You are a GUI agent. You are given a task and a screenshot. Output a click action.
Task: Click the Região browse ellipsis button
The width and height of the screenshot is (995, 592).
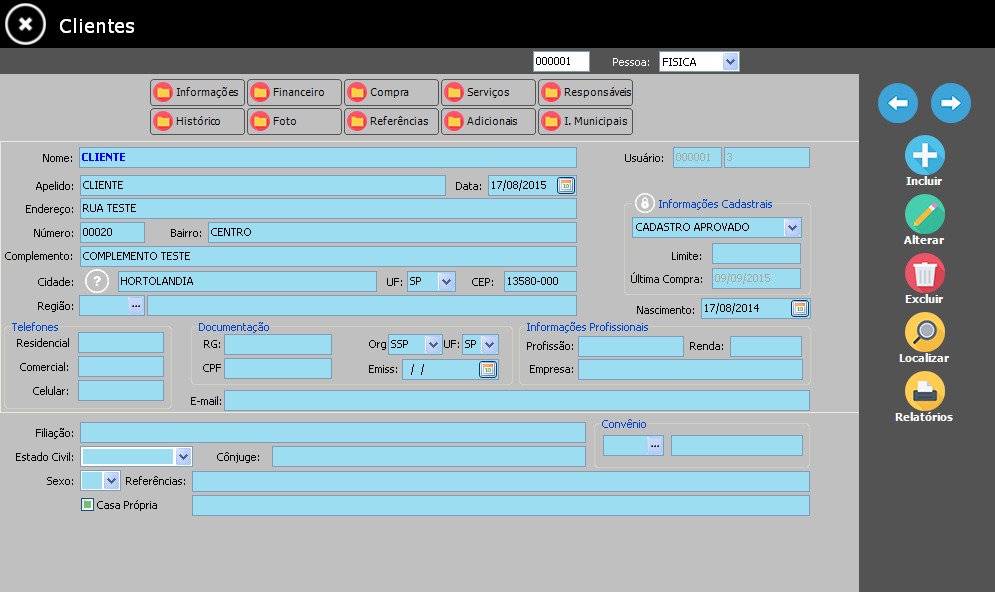tap(136, 305)
